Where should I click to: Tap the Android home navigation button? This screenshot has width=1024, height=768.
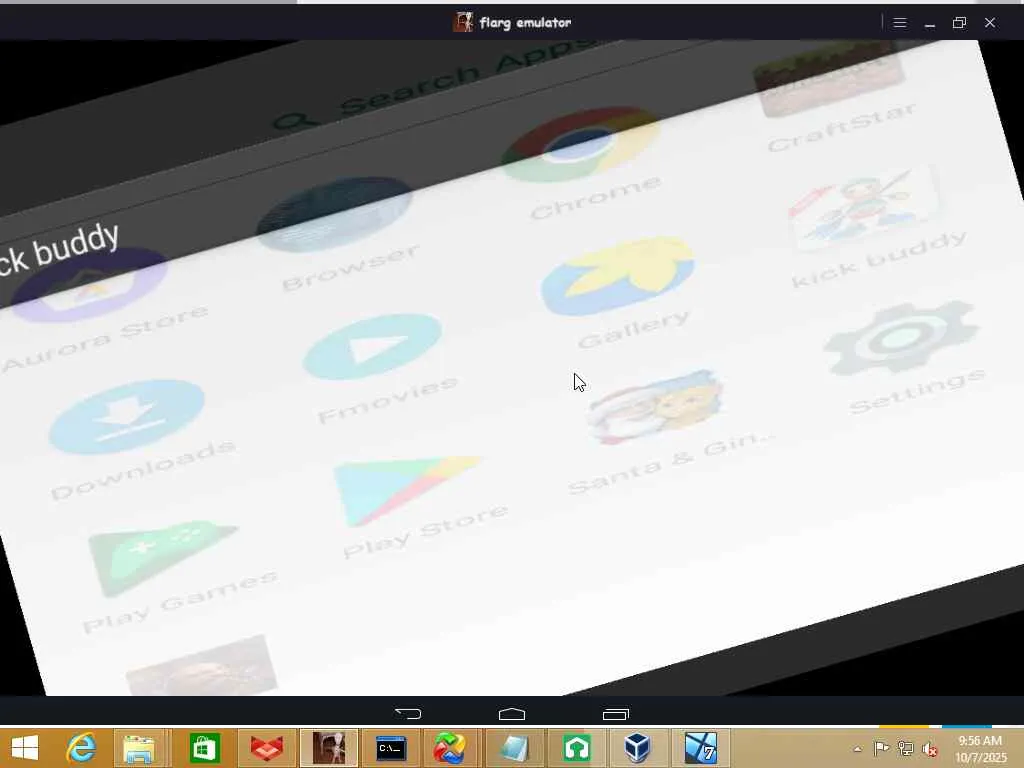[512, 714]
